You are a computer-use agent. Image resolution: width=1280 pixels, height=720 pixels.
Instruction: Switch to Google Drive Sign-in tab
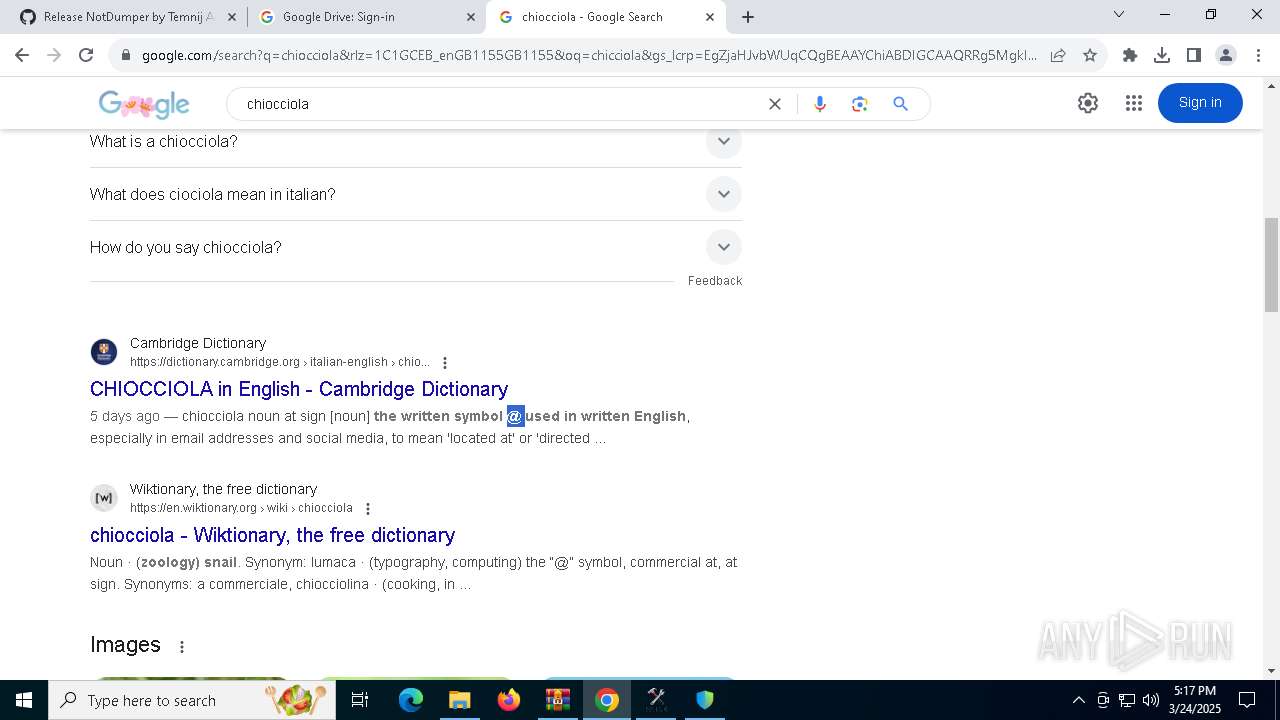tap(366, 17)
